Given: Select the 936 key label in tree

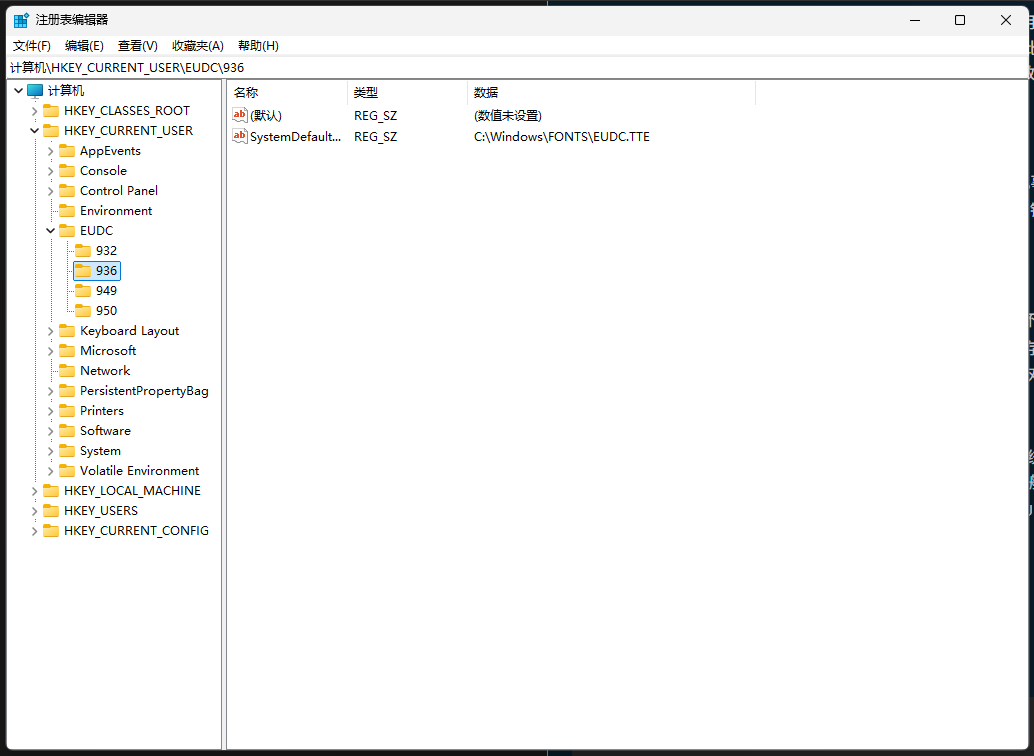Looking at the screenshot, I should coord(106,270).
